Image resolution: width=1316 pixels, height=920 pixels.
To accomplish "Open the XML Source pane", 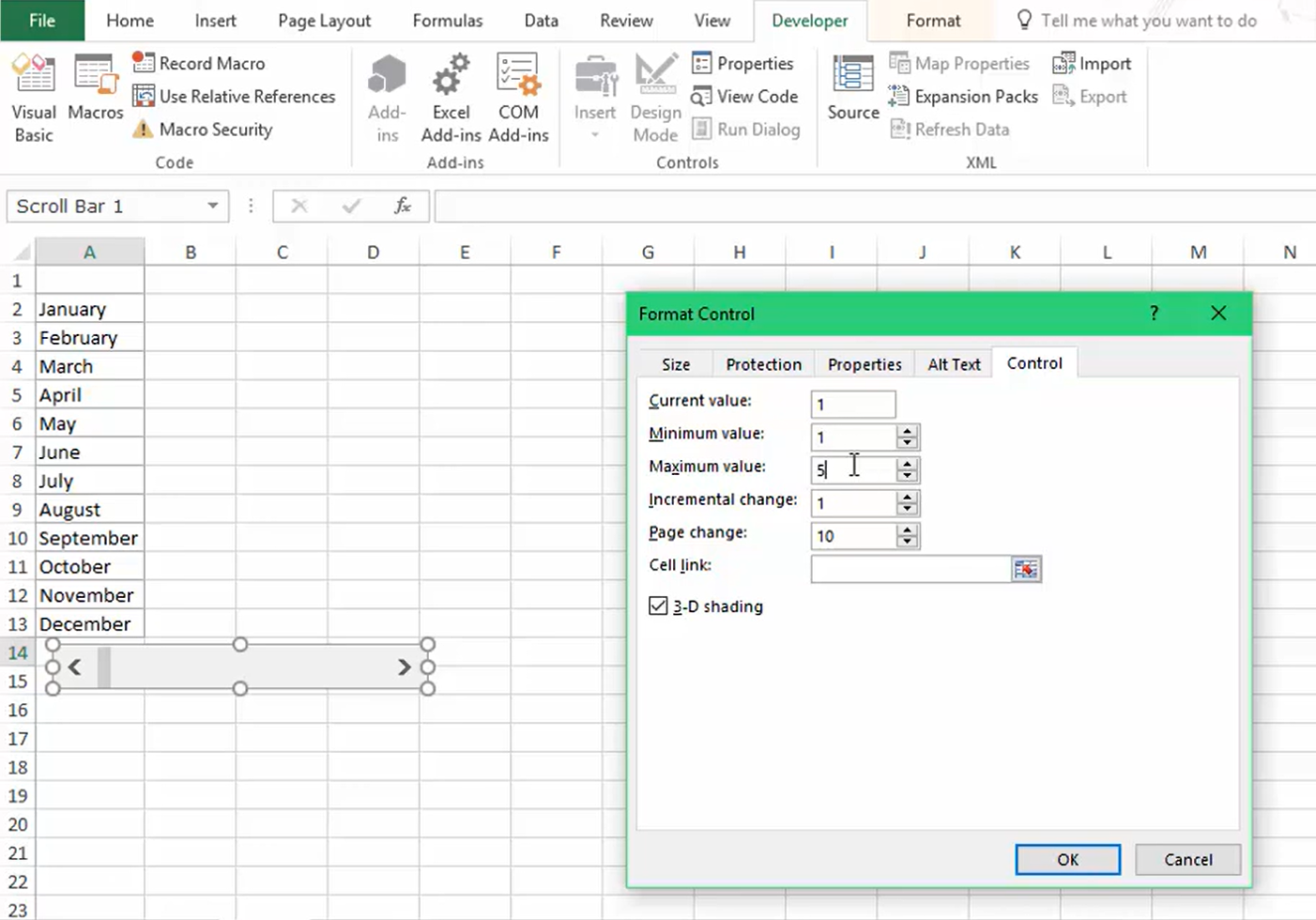I will pyautogui.click(x=853, y=86).
